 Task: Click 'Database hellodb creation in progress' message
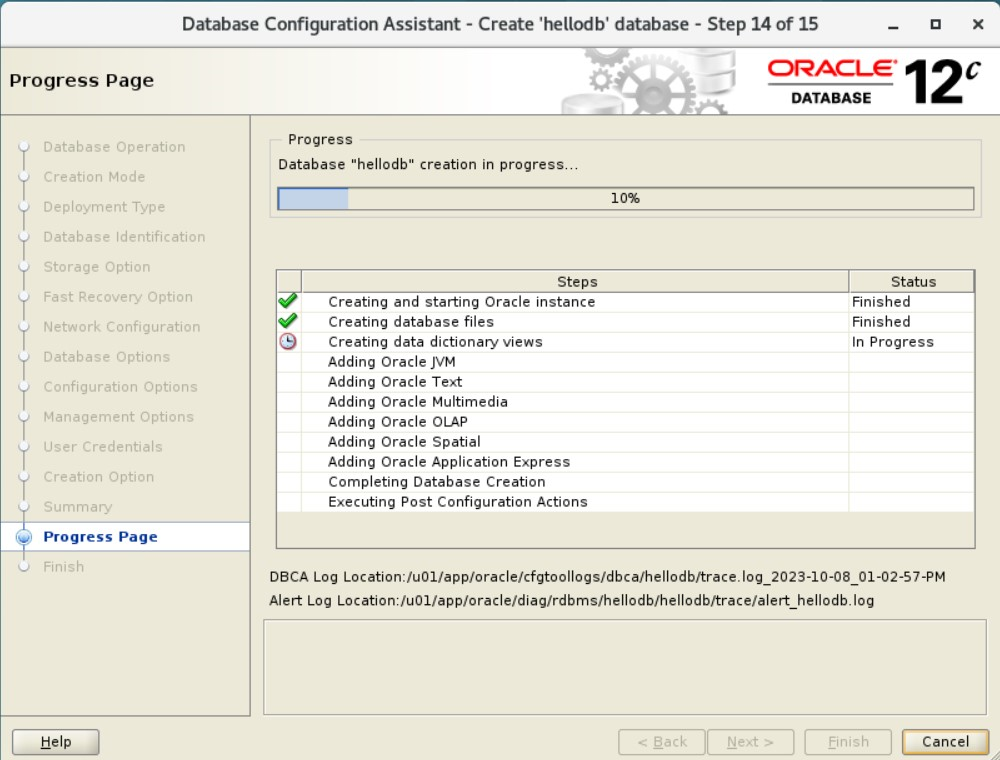pyautogui.click(x=428, y=164)
